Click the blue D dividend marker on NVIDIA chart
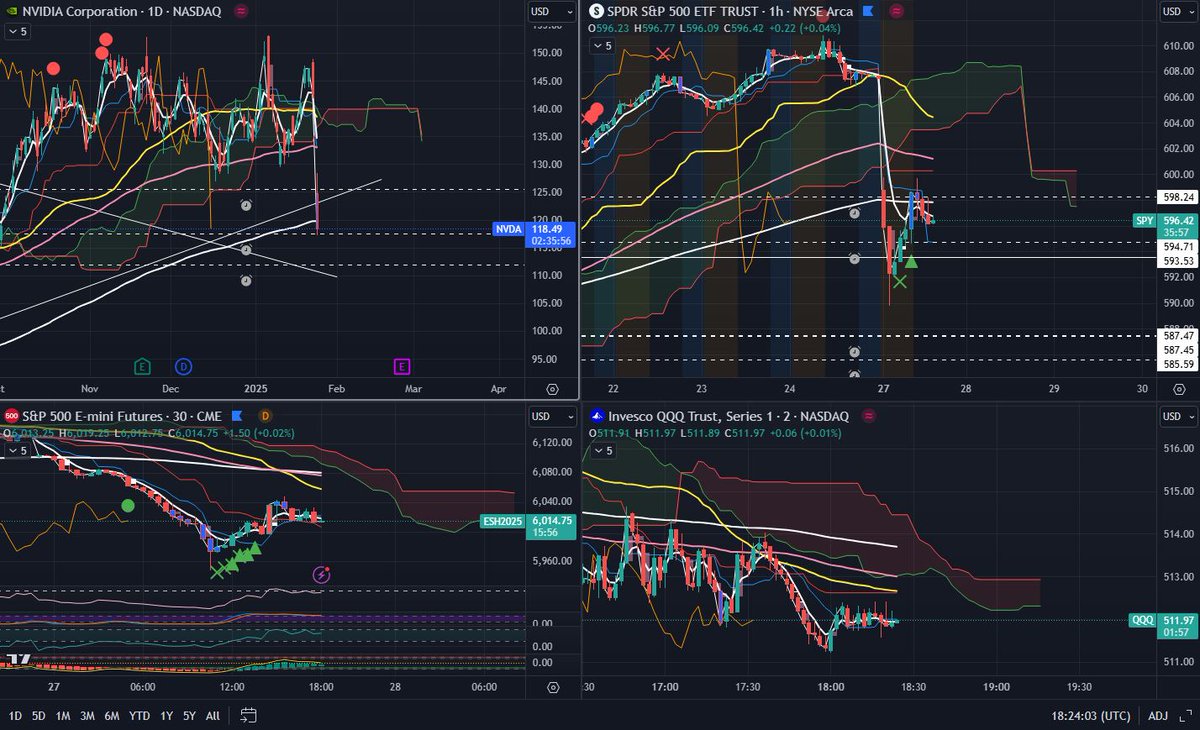Image resolution: width=1200 pixels, height=730 pixels. point(183,366)
